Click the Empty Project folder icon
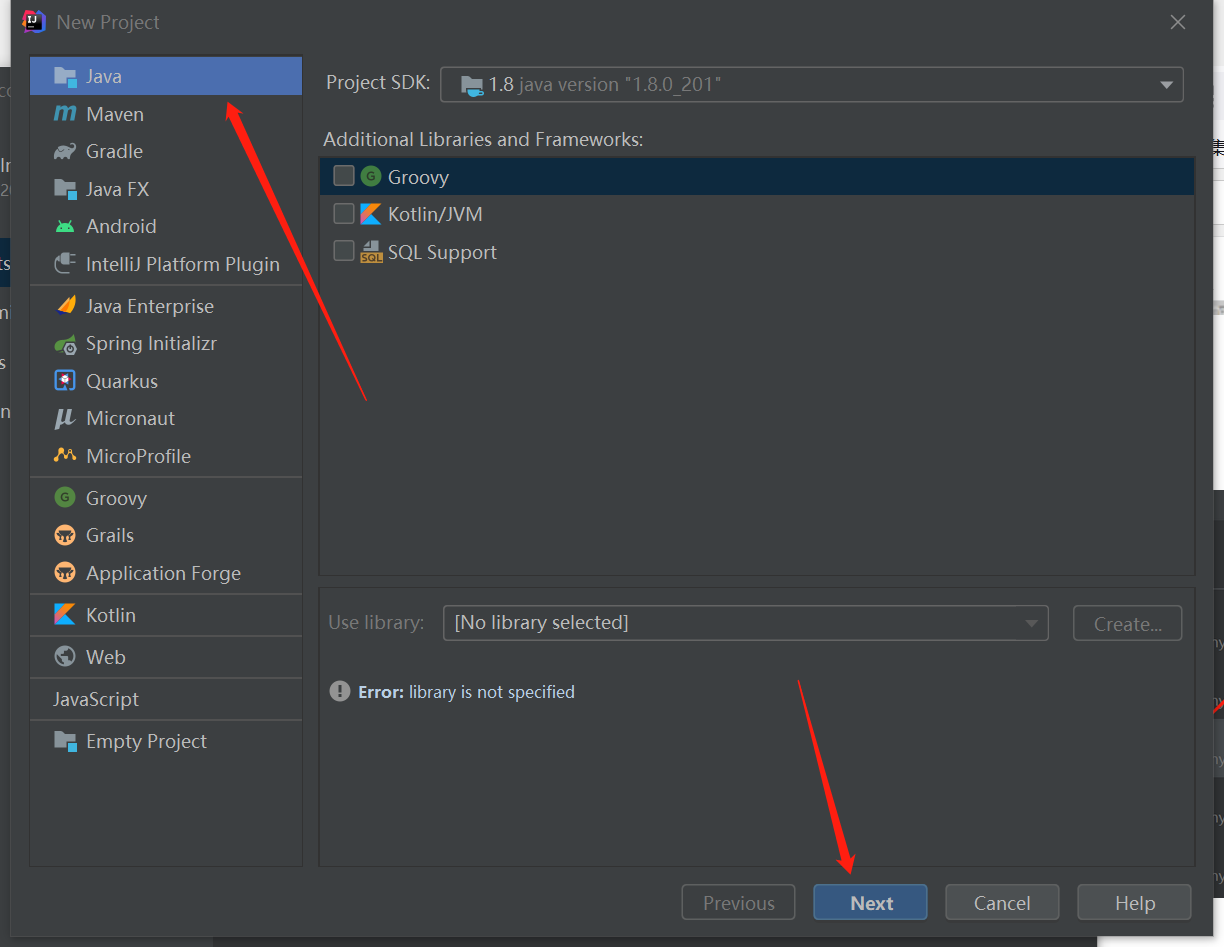 pos(65,741)
